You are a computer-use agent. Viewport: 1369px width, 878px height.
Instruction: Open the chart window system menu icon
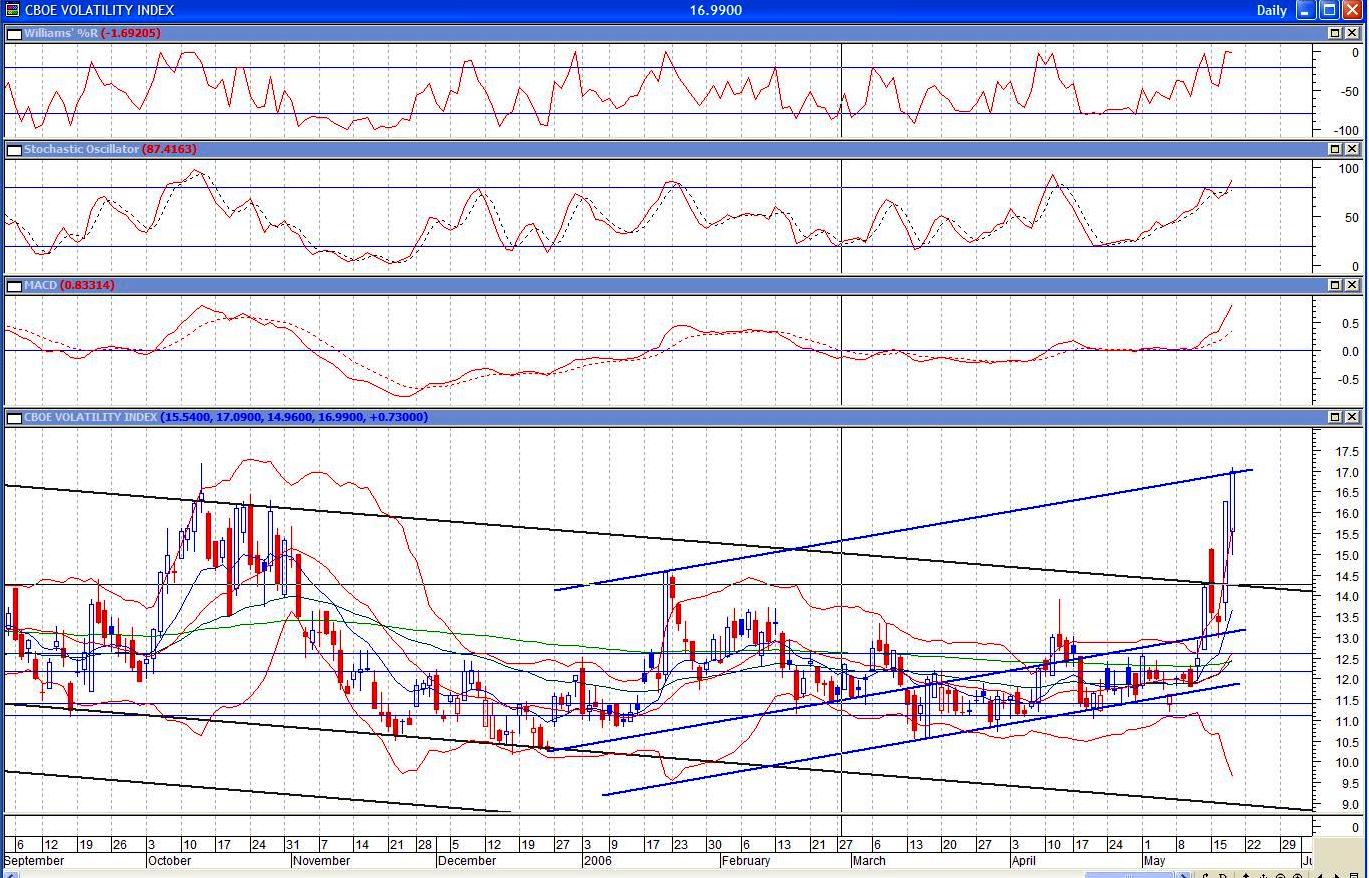[11, 10]
